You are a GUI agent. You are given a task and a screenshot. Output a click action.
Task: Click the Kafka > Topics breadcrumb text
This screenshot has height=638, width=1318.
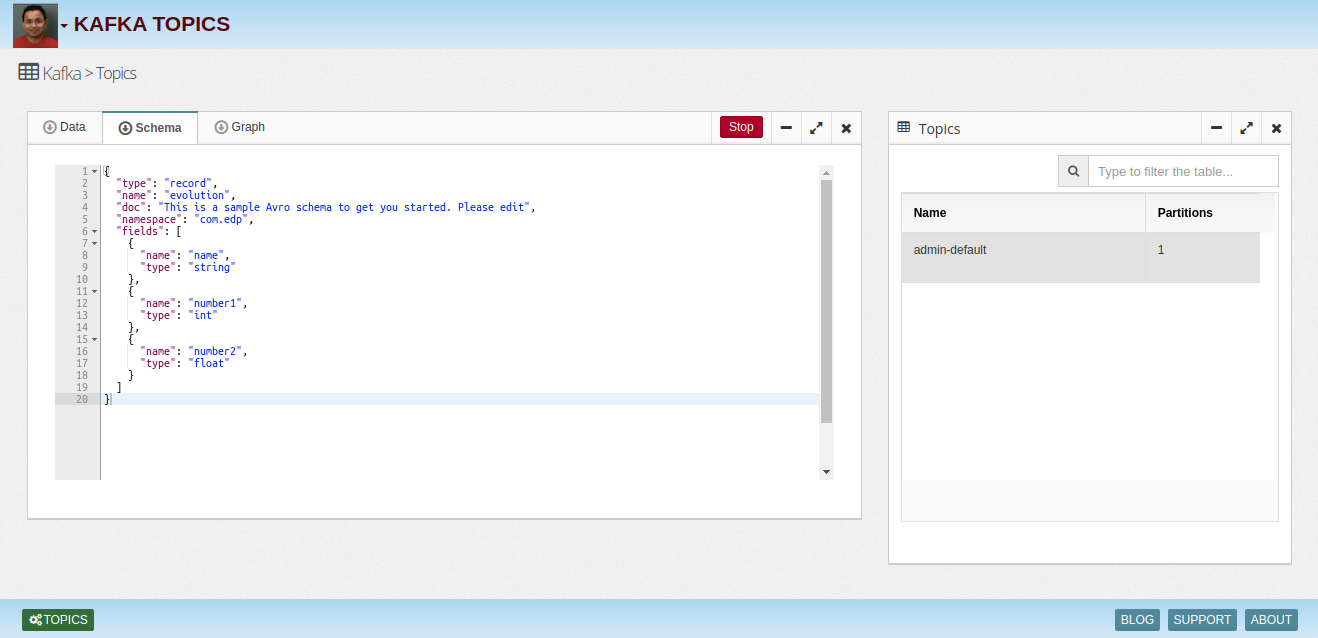90,73
